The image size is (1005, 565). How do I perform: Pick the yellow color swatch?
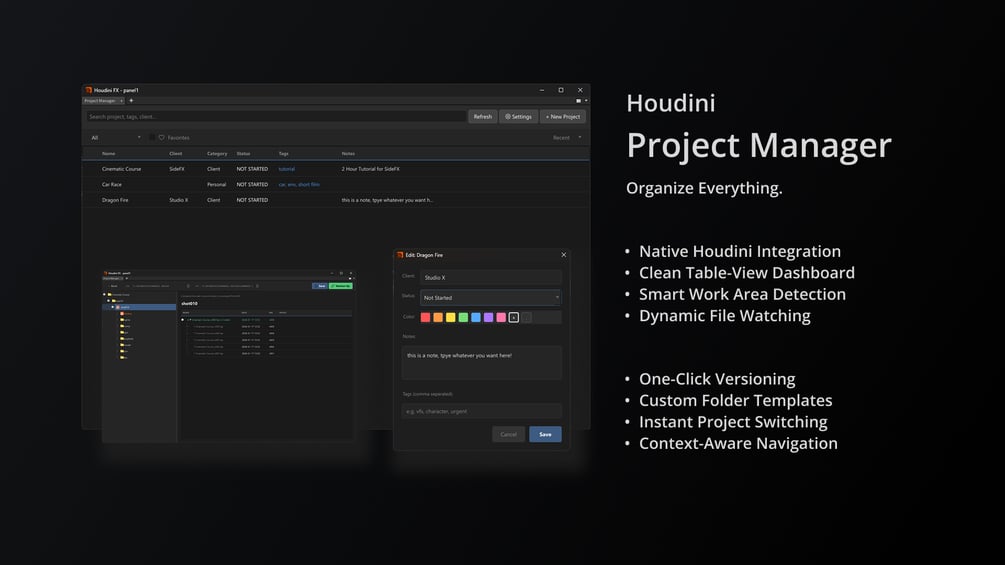(451, 318)
